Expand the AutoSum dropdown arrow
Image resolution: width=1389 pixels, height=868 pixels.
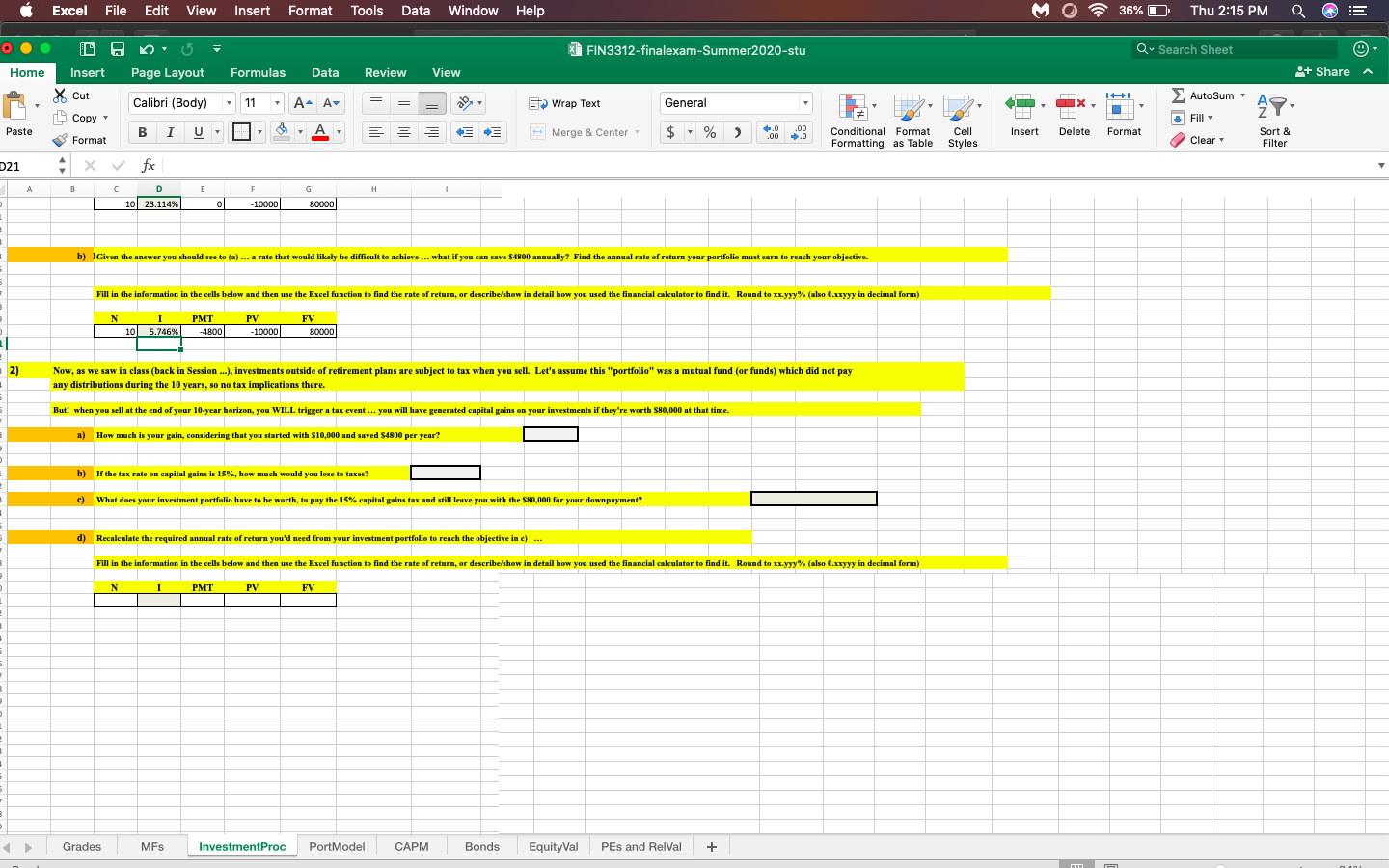click(x=1242, y=95)
